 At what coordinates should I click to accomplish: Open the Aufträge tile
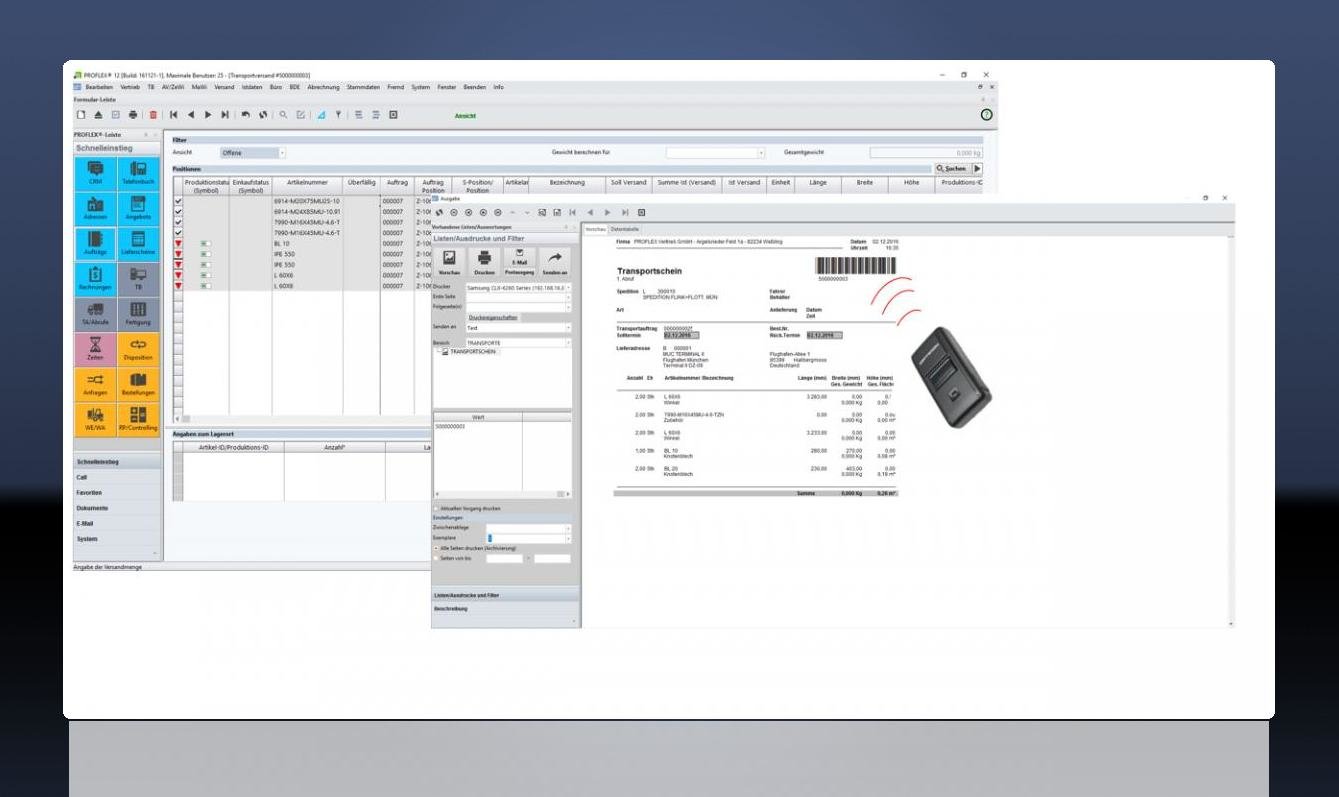(95, 243)
